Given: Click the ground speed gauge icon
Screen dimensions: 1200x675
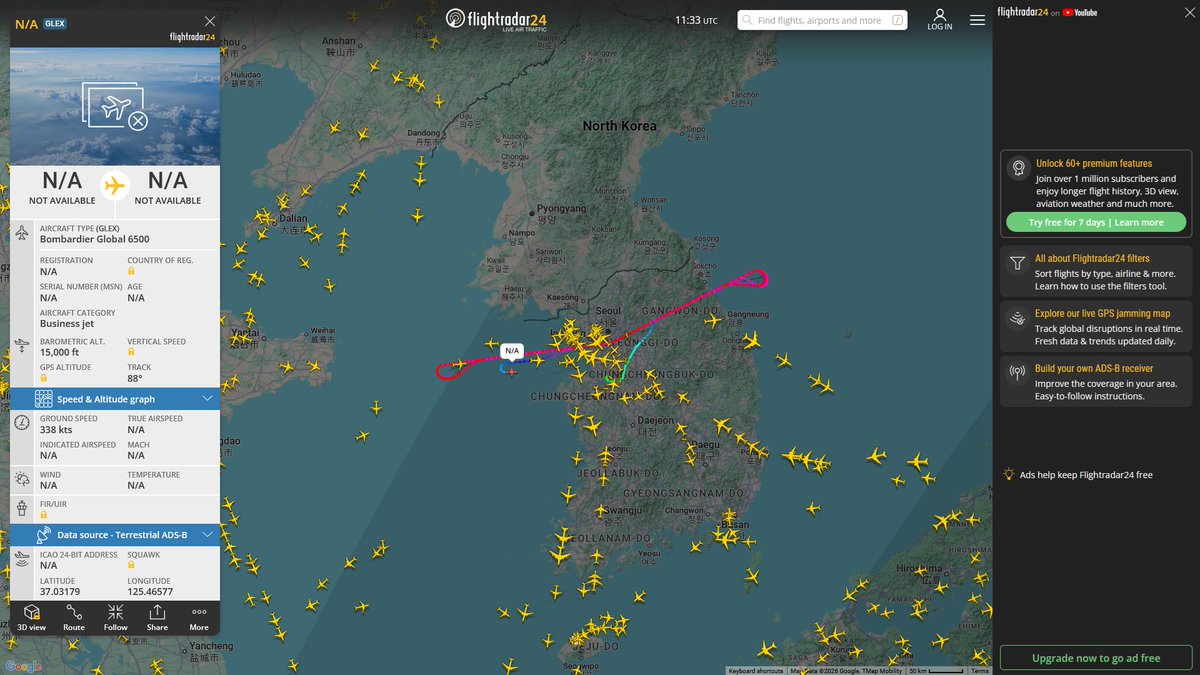Looking at the screenshot, I should (x=22, y=423).
